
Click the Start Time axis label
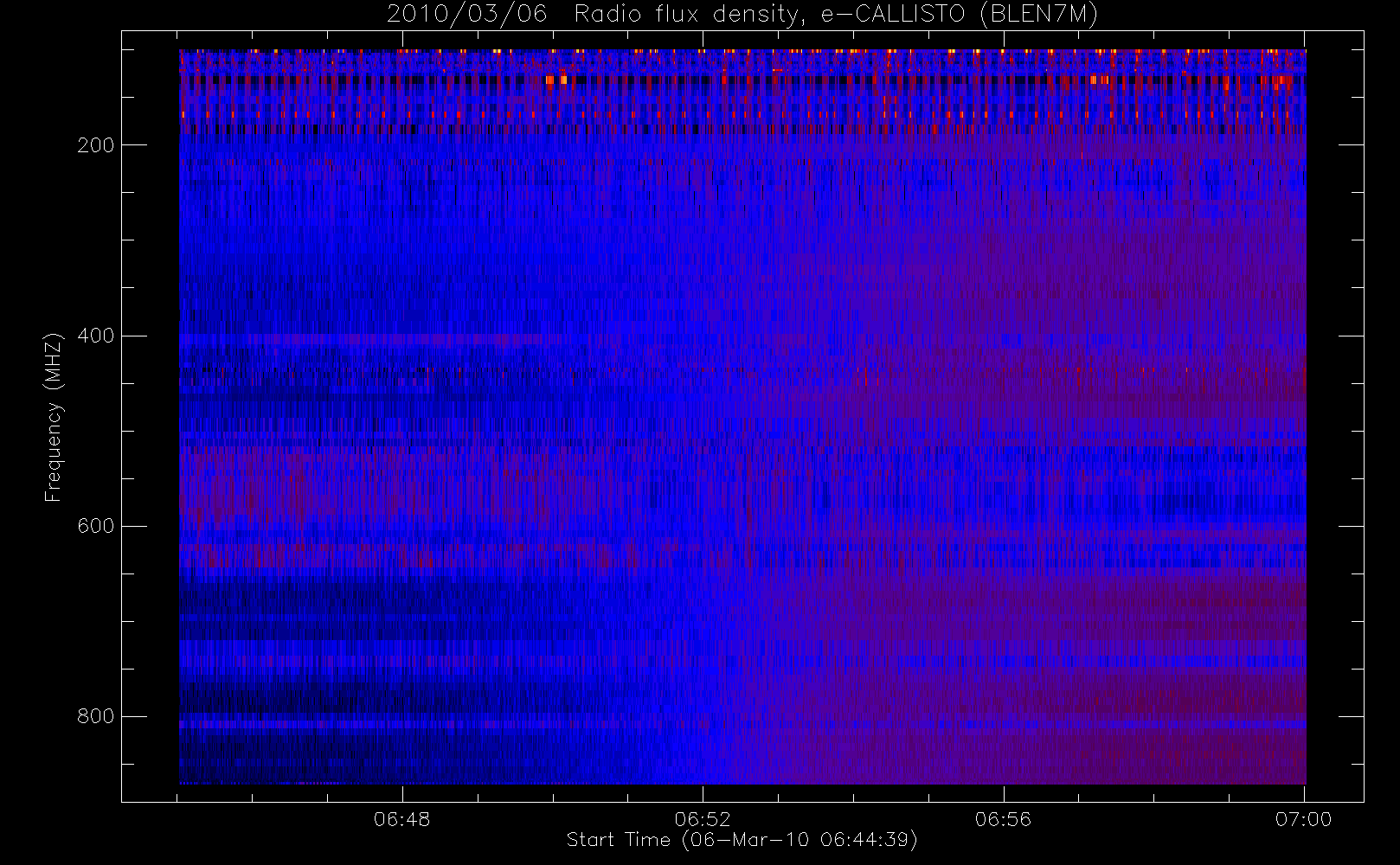(742, 840)
